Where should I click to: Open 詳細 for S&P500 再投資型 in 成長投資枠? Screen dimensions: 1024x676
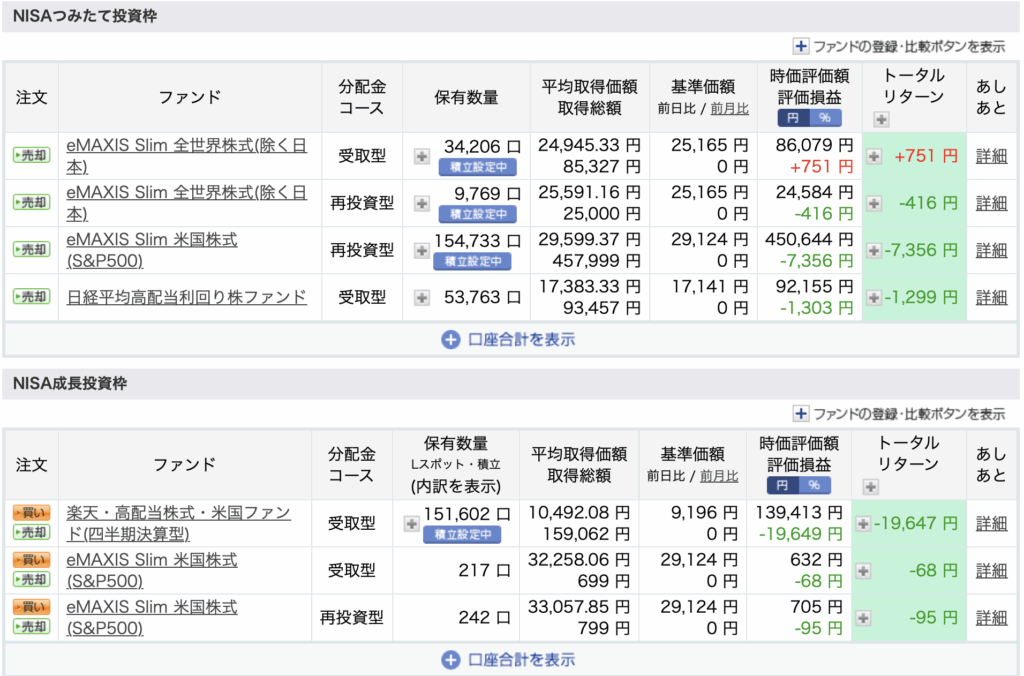[x=991, y=617]
